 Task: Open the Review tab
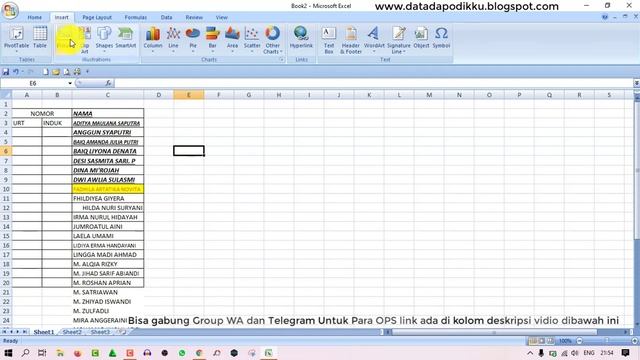(x=194, y=18)
